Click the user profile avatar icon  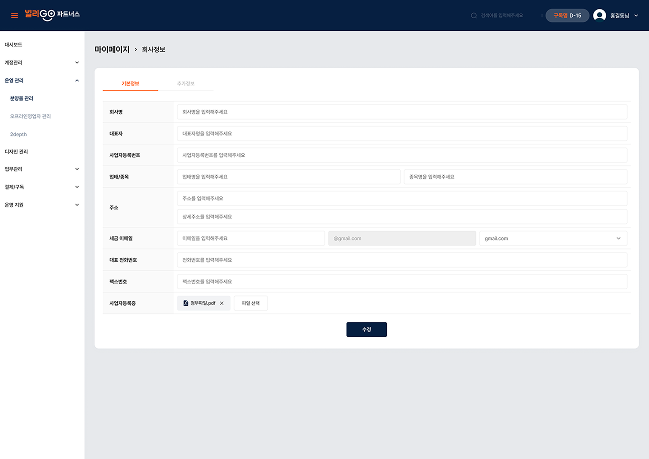[x=599, y=15]
